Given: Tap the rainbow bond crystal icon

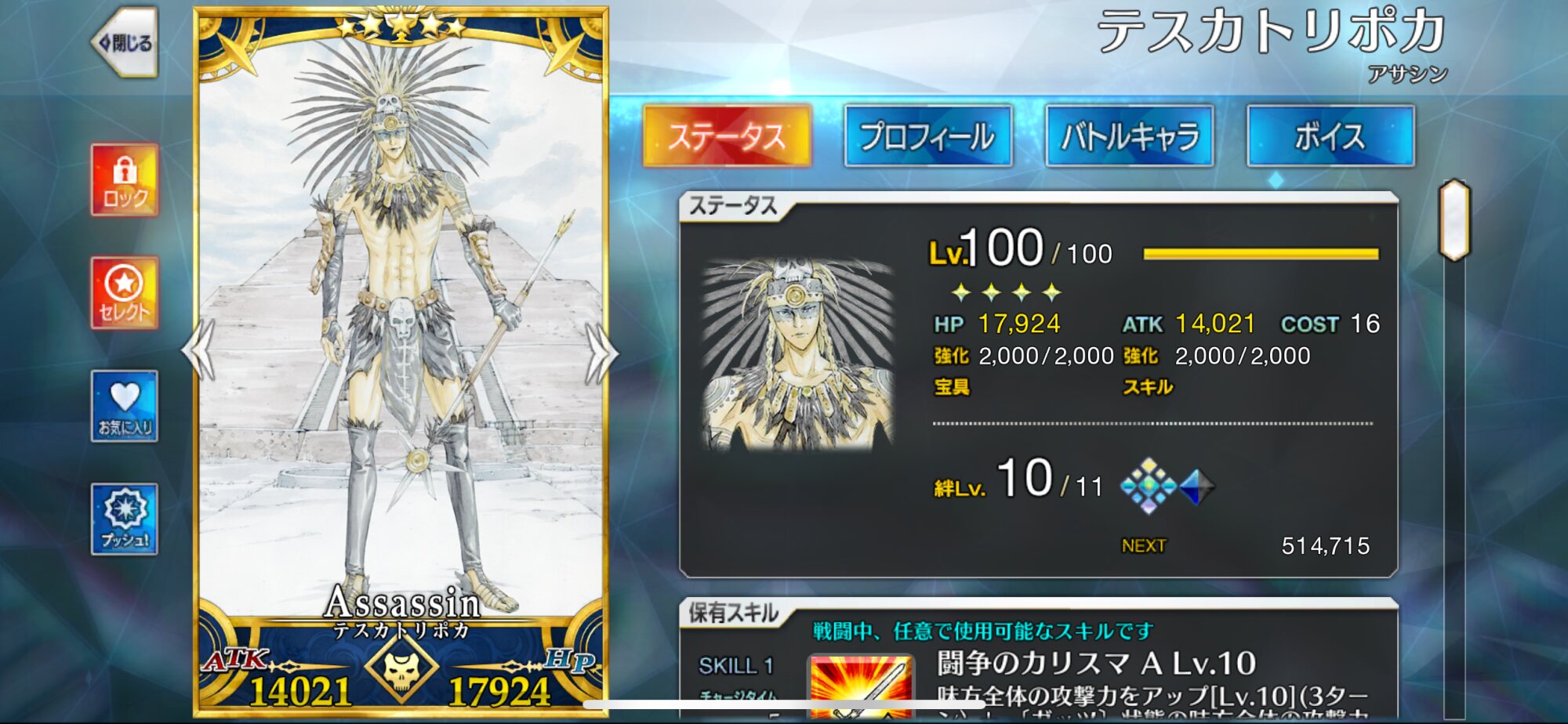Looking at the screenshot, I should pos(1148,486).
